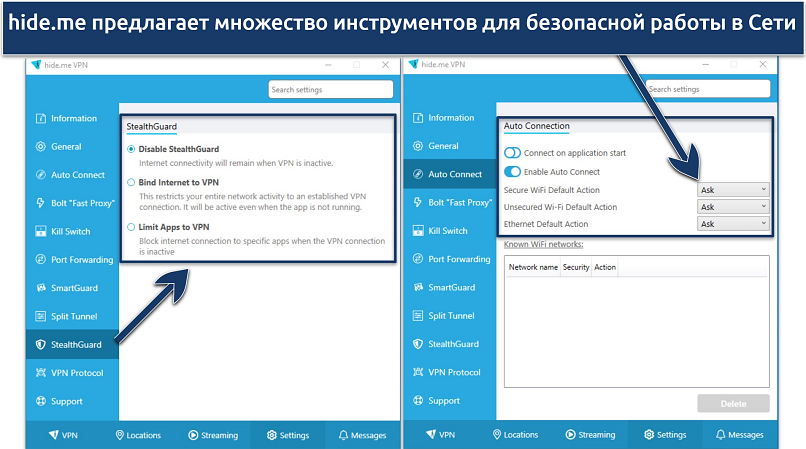Expand the Unsecured Wi-Fi Default Action dropdown
This screenshot has width=806, height=449.
point(733,207)
